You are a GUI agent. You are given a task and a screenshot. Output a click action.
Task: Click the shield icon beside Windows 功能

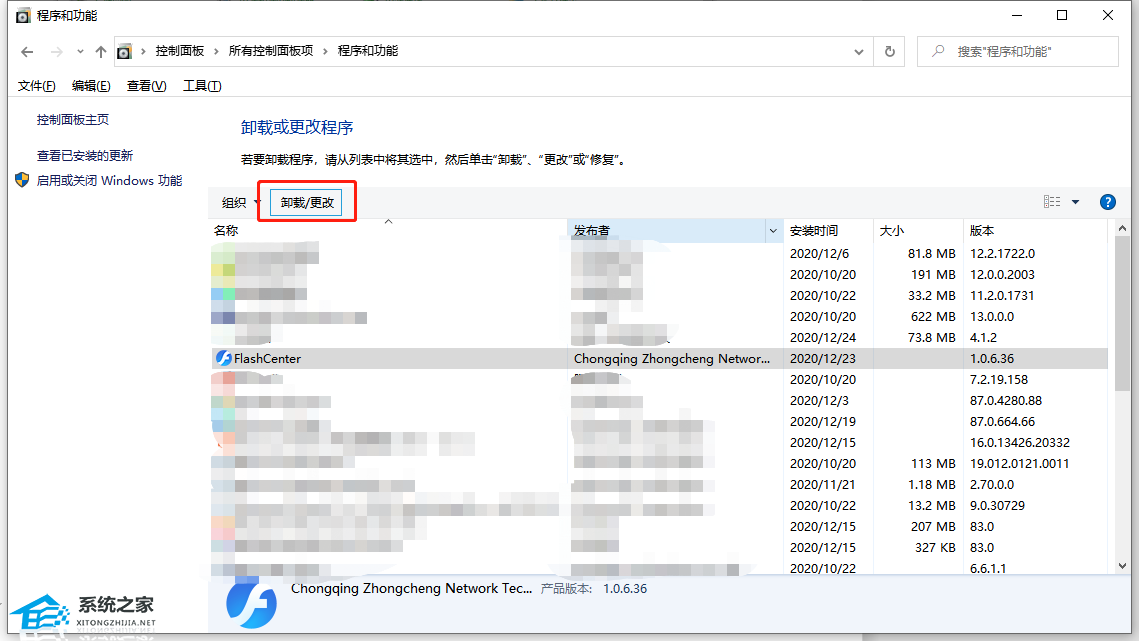pyautogui.click(x=22, y=180)
